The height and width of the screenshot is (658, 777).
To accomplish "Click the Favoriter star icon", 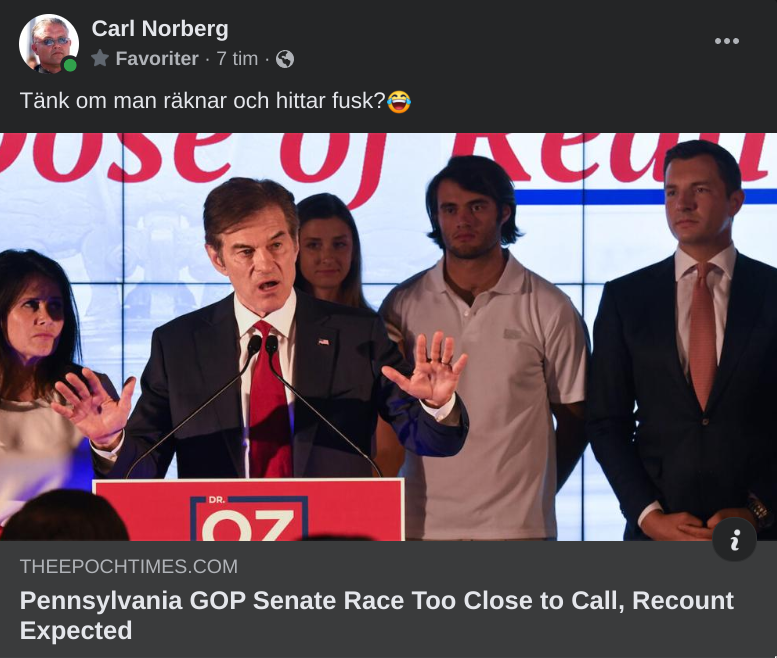I will (100, 59).
